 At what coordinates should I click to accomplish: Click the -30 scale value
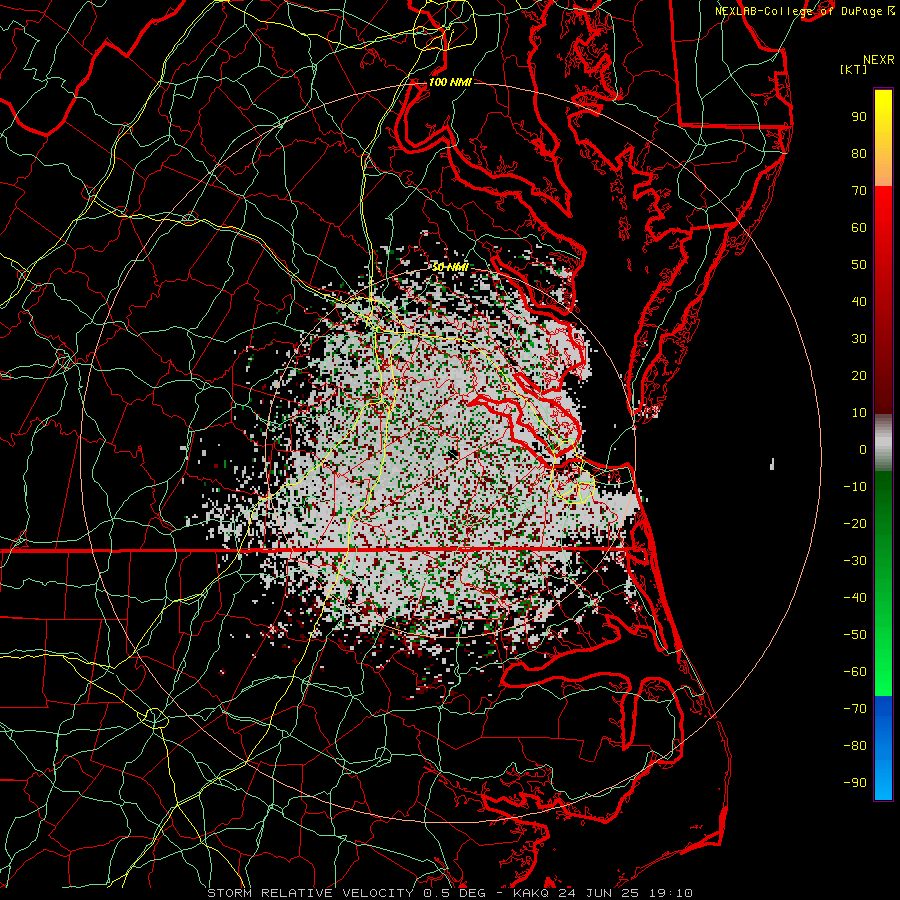point(855,561)
